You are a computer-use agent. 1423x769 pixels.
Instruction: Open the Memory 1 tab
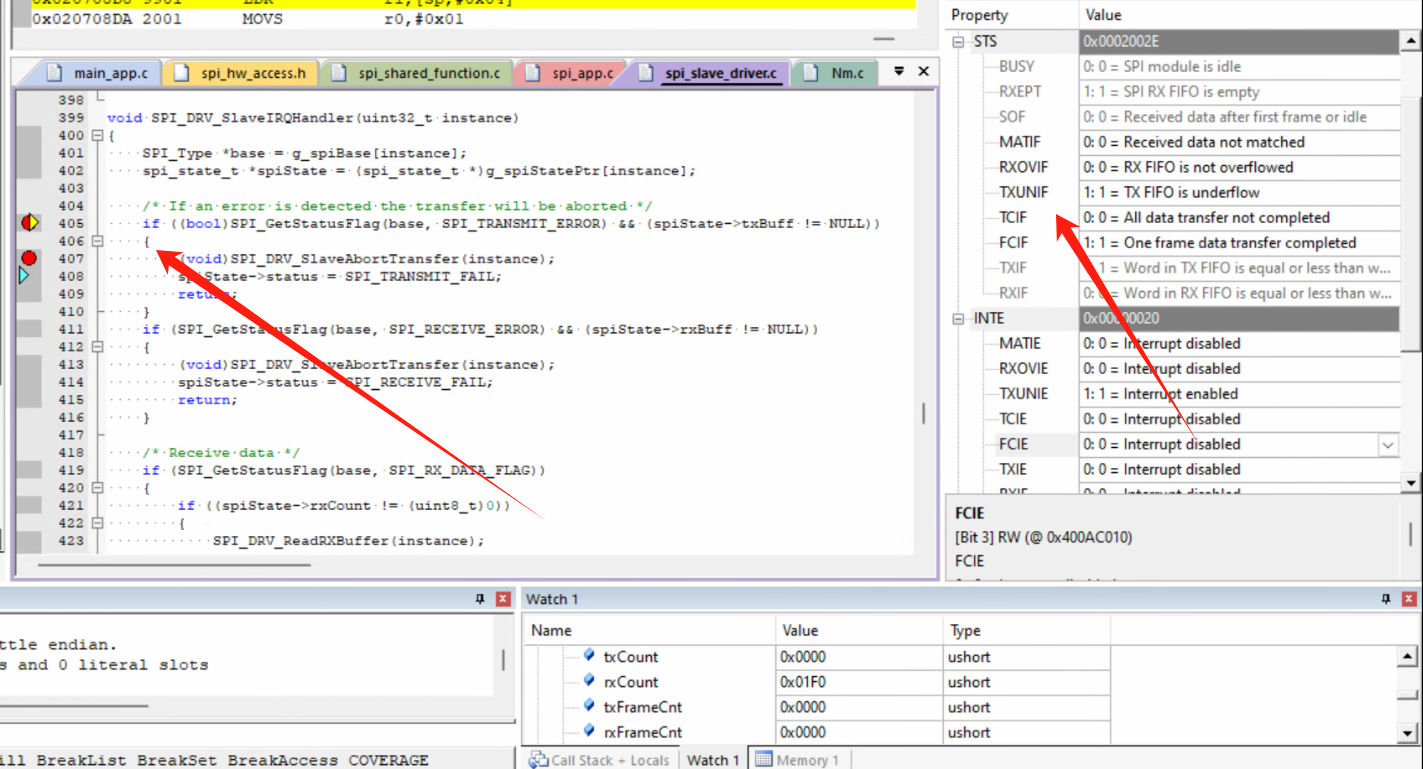pyautogui.click(x=800, y=760)
